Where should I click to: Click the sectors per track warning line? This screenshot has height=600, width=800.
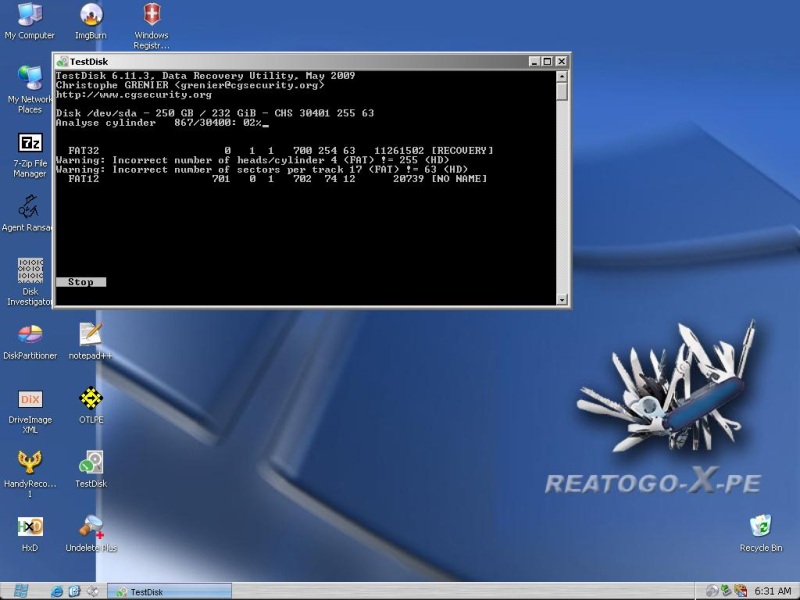coord(262,169)
